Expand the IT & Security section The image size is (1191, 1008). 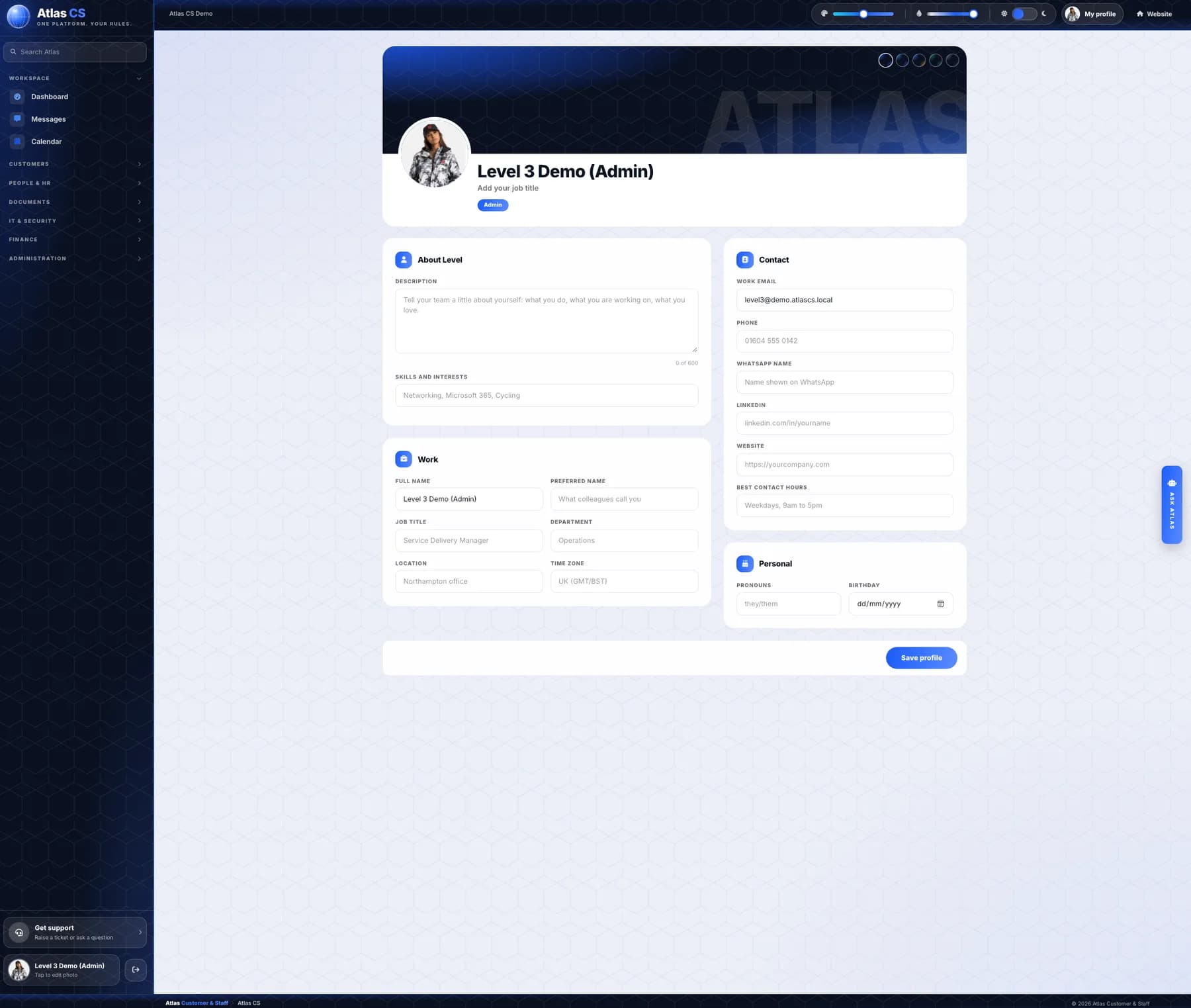coord(75,220)
